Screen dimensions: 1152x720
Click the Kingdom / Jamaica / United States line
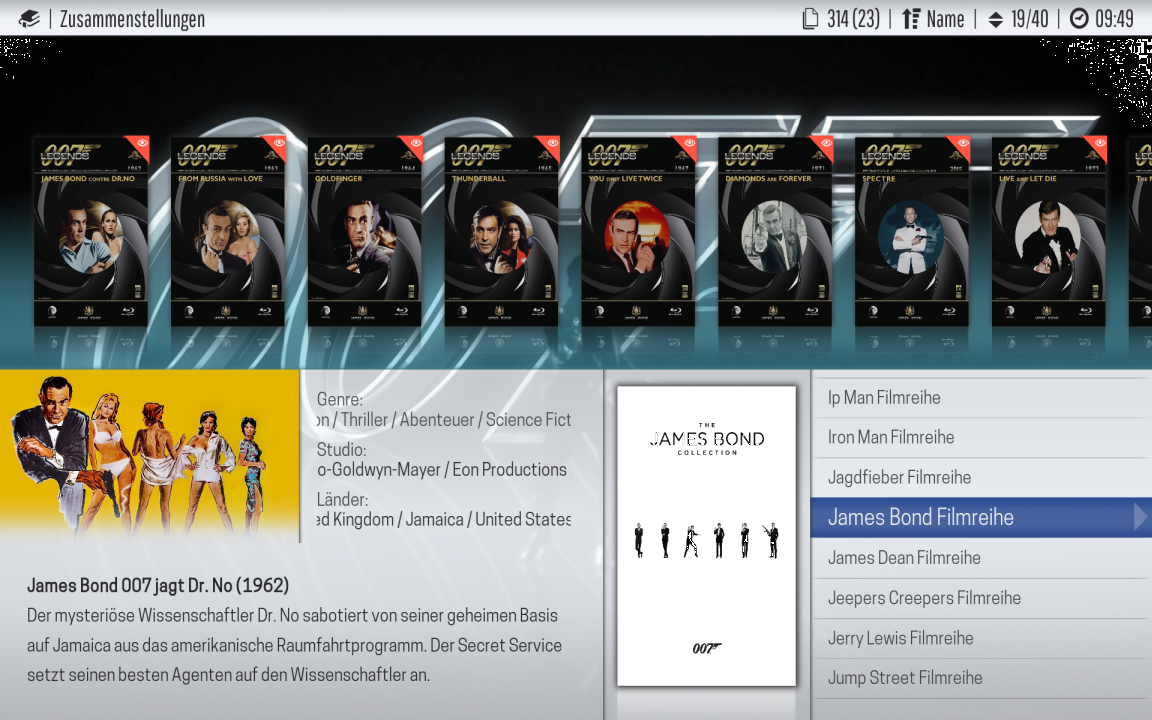coord(444,519)
